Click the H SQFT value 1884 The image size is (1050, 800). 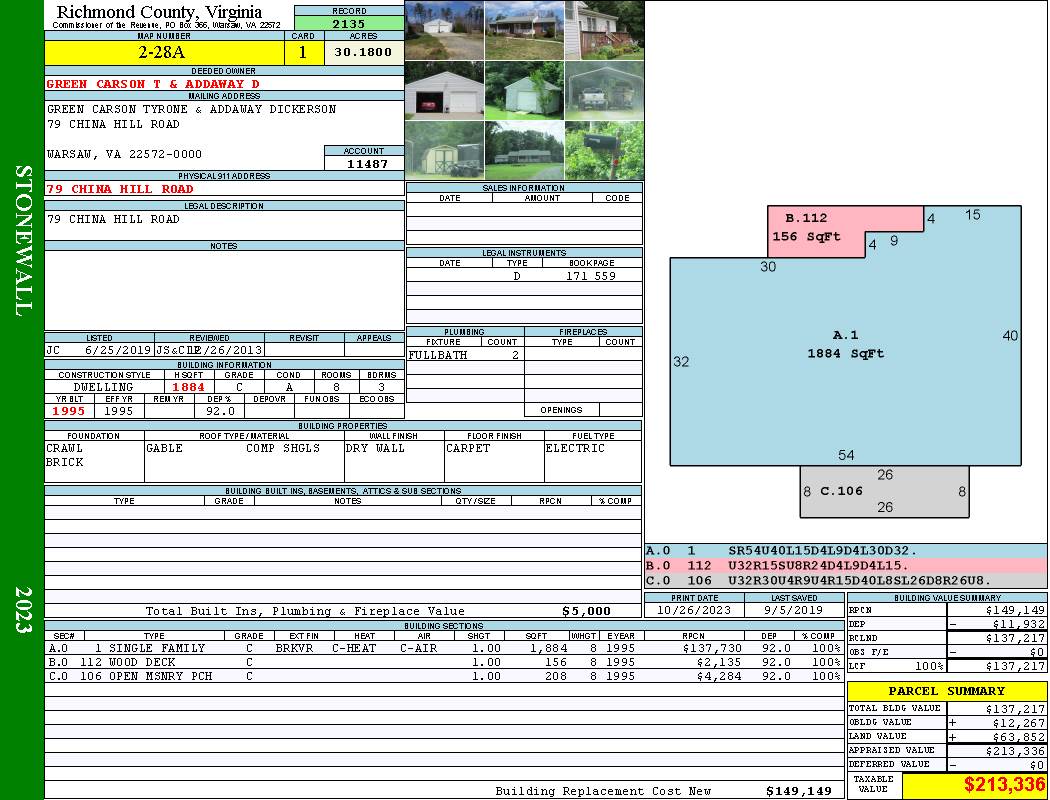(x=189, y=387)
